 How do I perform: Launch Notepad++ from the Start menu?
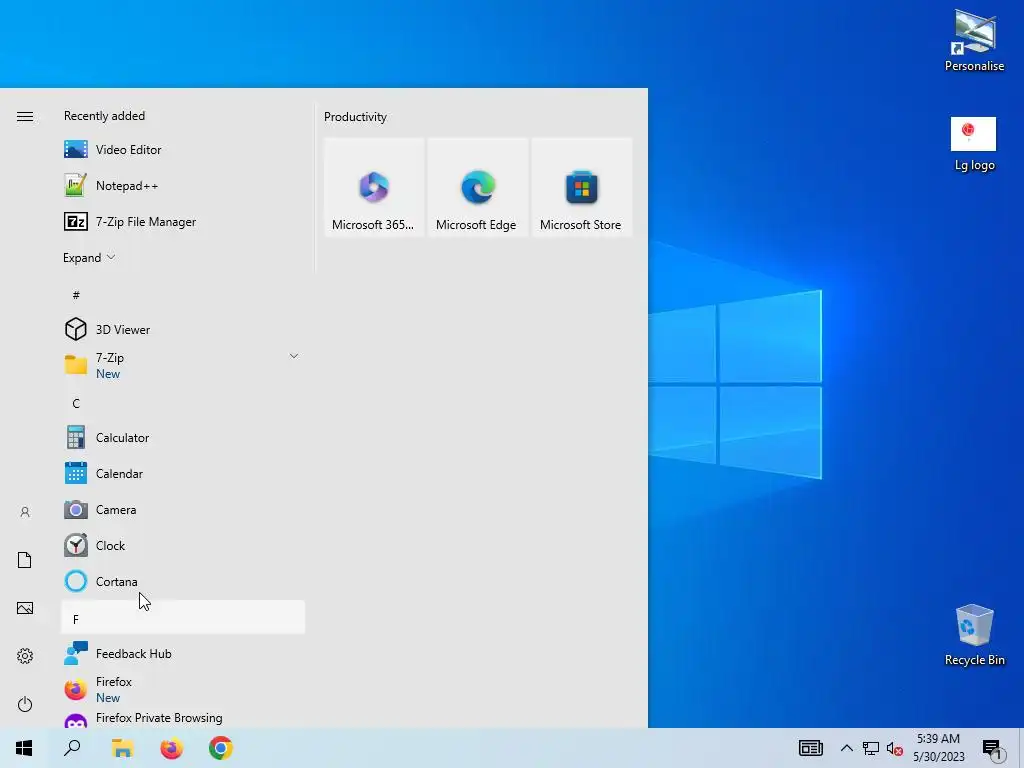(183, 185)
